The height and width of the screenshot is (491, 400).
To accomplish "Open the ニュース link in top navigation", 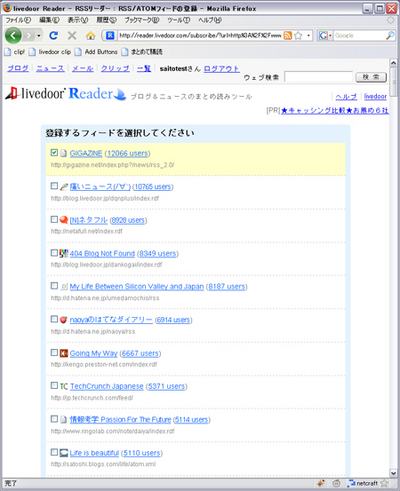I will [50, 68].
